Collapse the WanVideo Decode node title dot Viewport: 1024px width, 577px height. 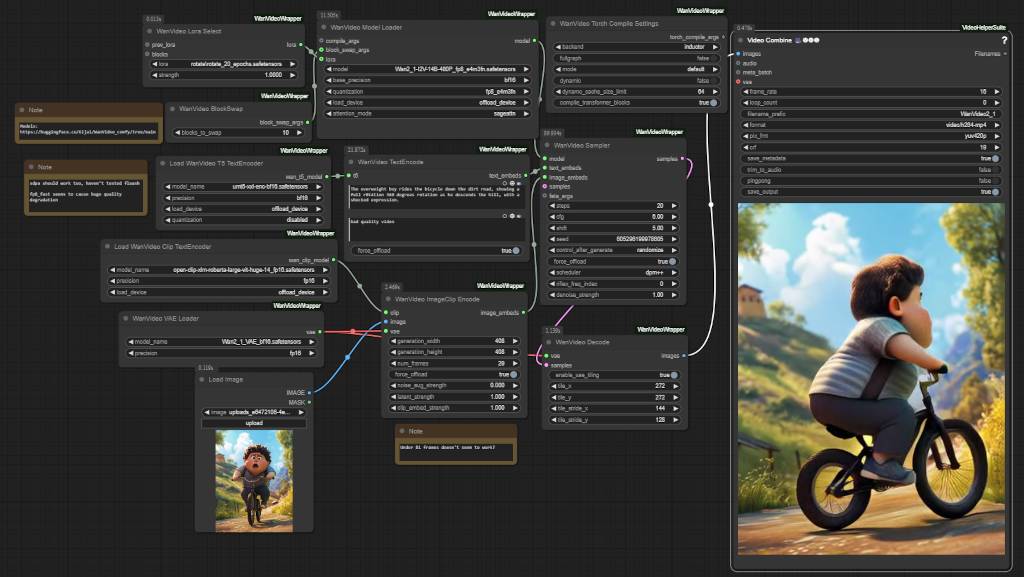pos(549,342)
